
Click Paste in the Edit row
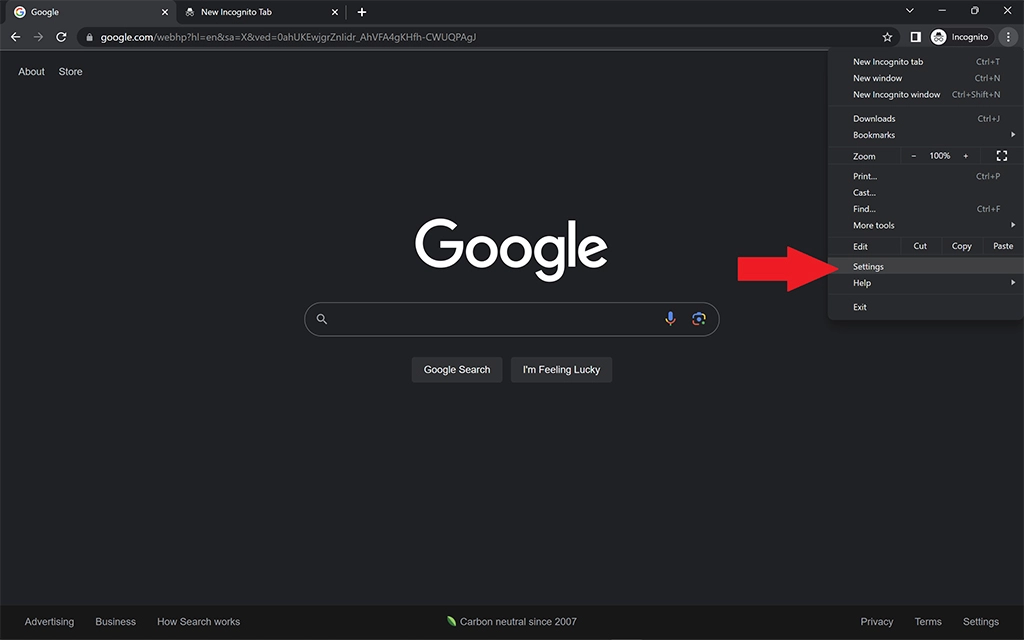(1003, 246)
